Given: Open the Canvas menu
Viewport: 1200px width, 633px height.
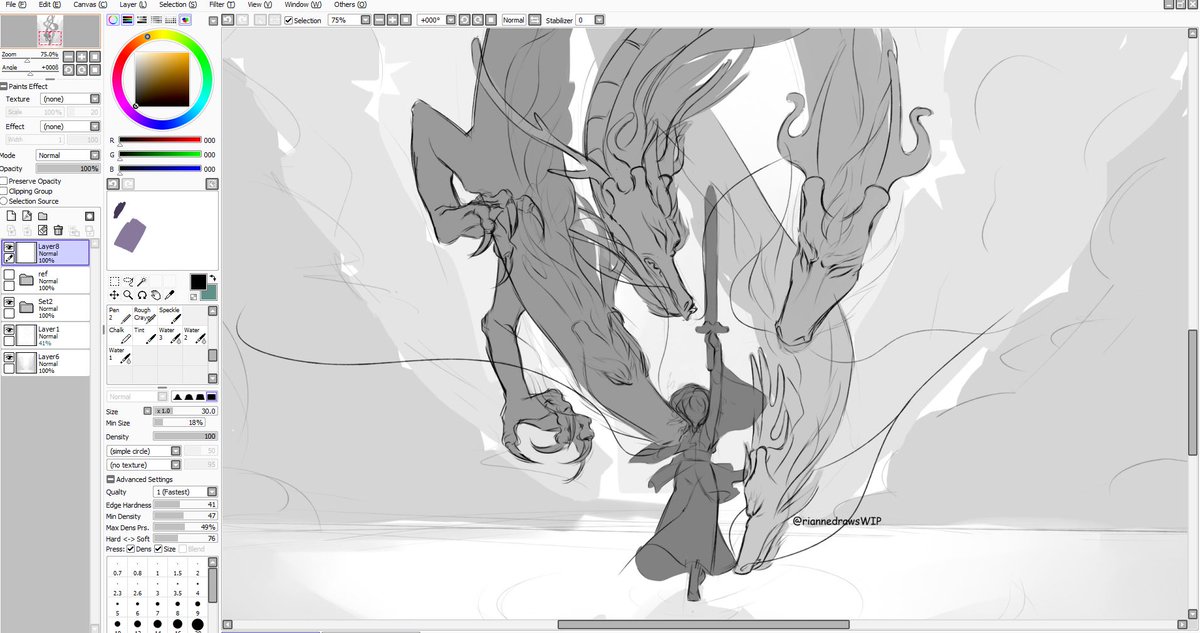Looking at the screenshot, I should (x=89, y=4).
